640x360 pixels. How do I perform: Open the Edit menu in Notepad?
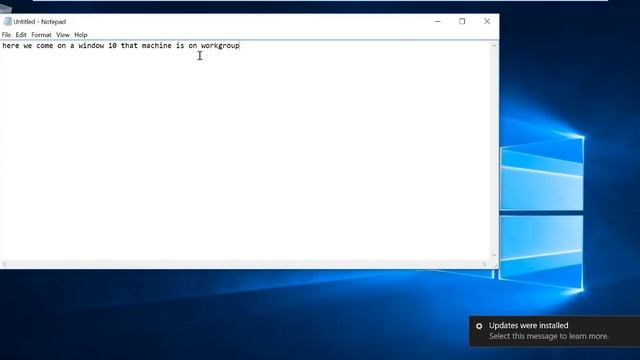(x=21, y=35)
